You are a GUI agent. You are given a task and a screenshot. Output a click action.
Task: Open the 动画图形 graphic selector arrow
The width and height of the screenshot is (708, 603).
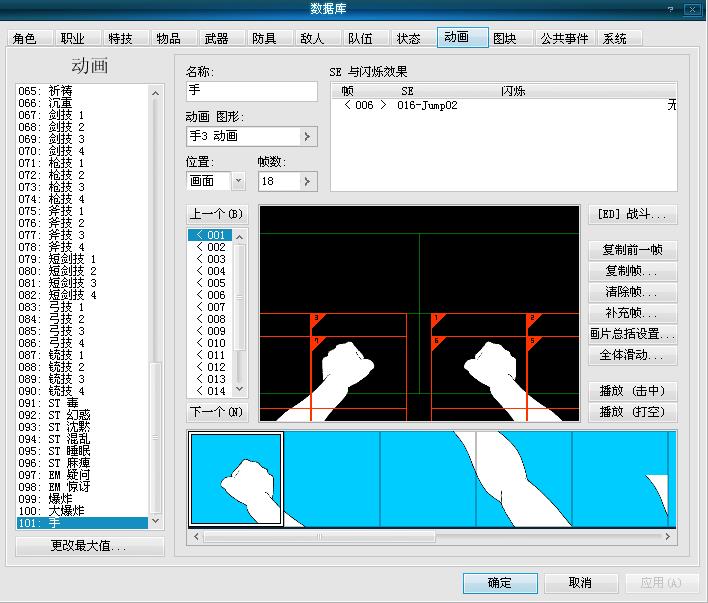(x=307, y=136)
